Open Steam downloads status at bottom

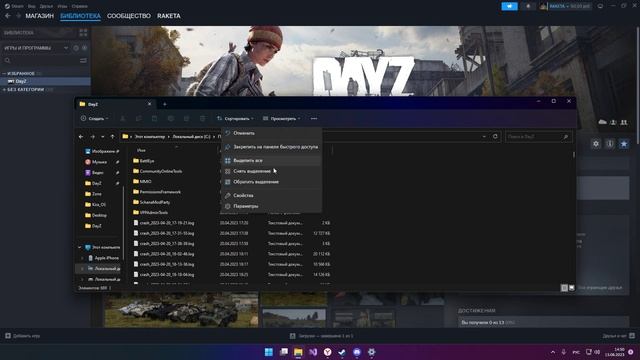(321, 336)
